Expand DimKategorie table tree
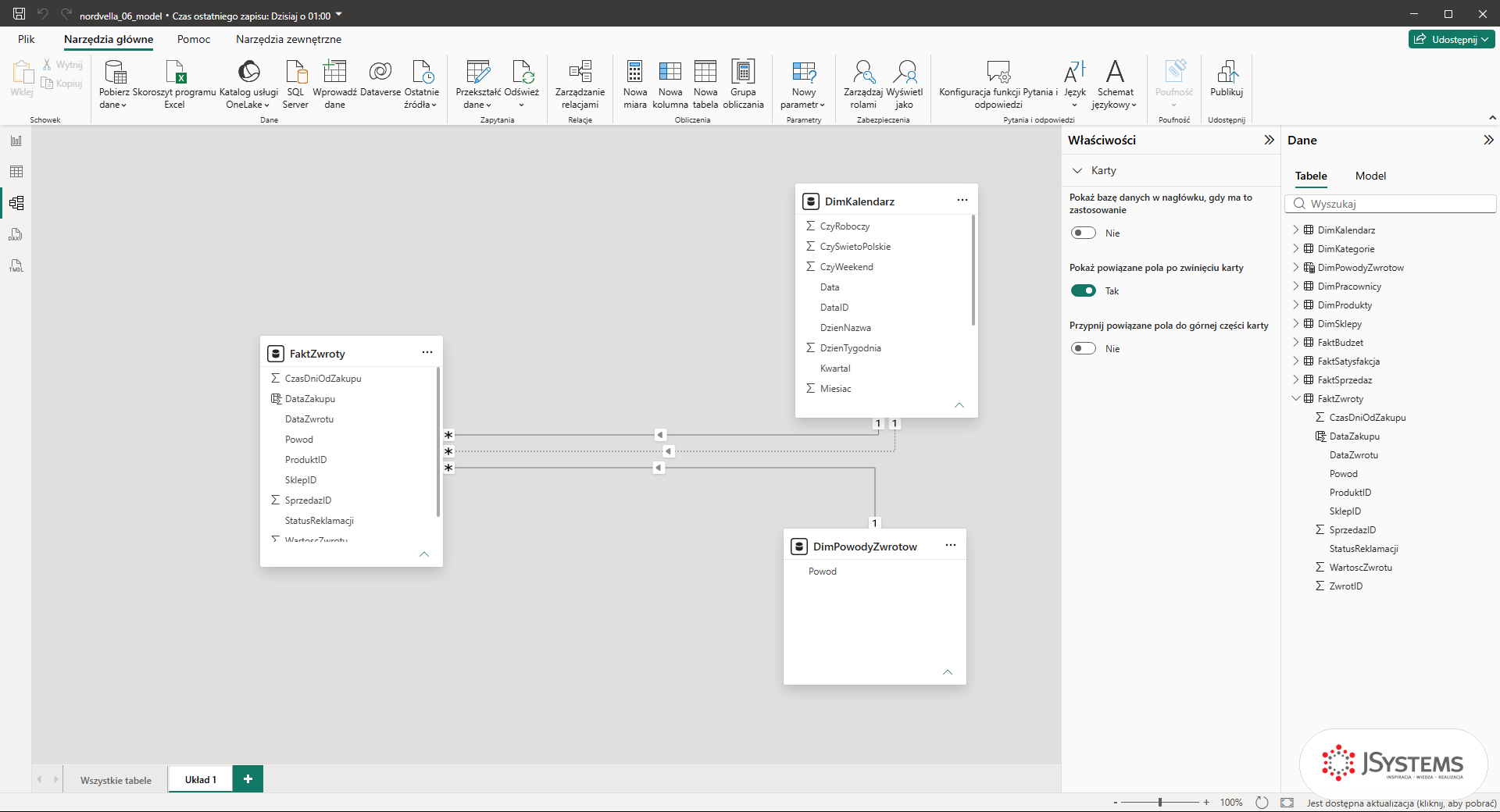Viewport: 1500px width, 812px height. coord(1296,248)
